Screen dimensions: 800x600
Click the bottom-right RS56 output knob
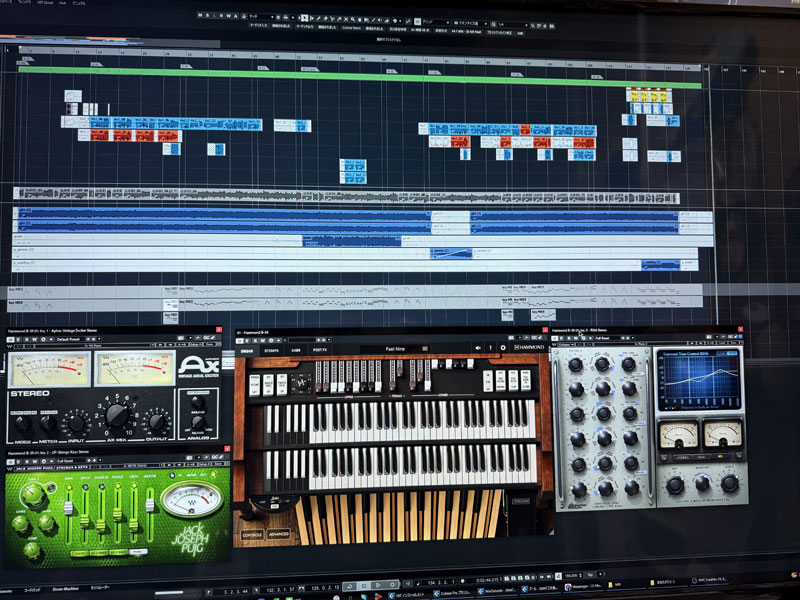[x=729, y=483]
